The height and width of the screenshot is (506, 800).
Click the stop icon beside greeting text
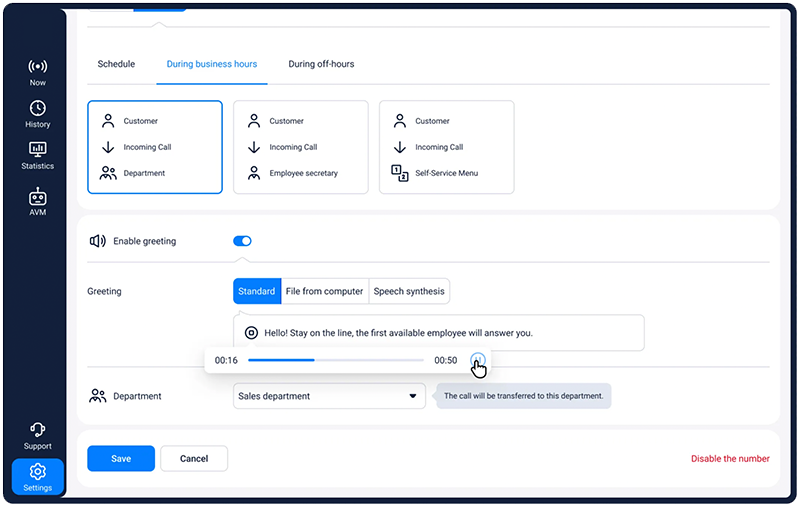[251, 333]
